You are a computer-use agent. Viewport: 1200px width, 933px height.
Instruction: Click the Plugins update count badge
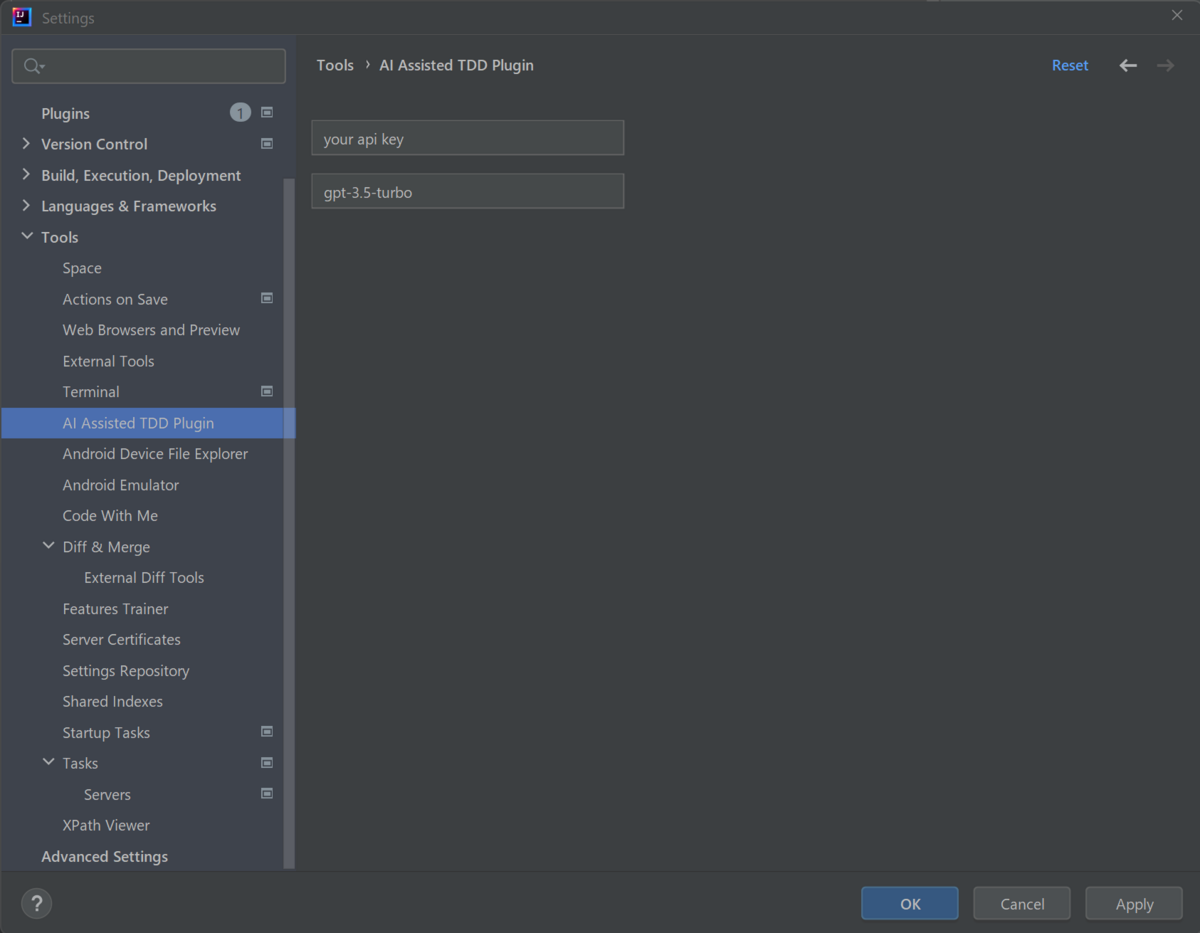point(240,113)
